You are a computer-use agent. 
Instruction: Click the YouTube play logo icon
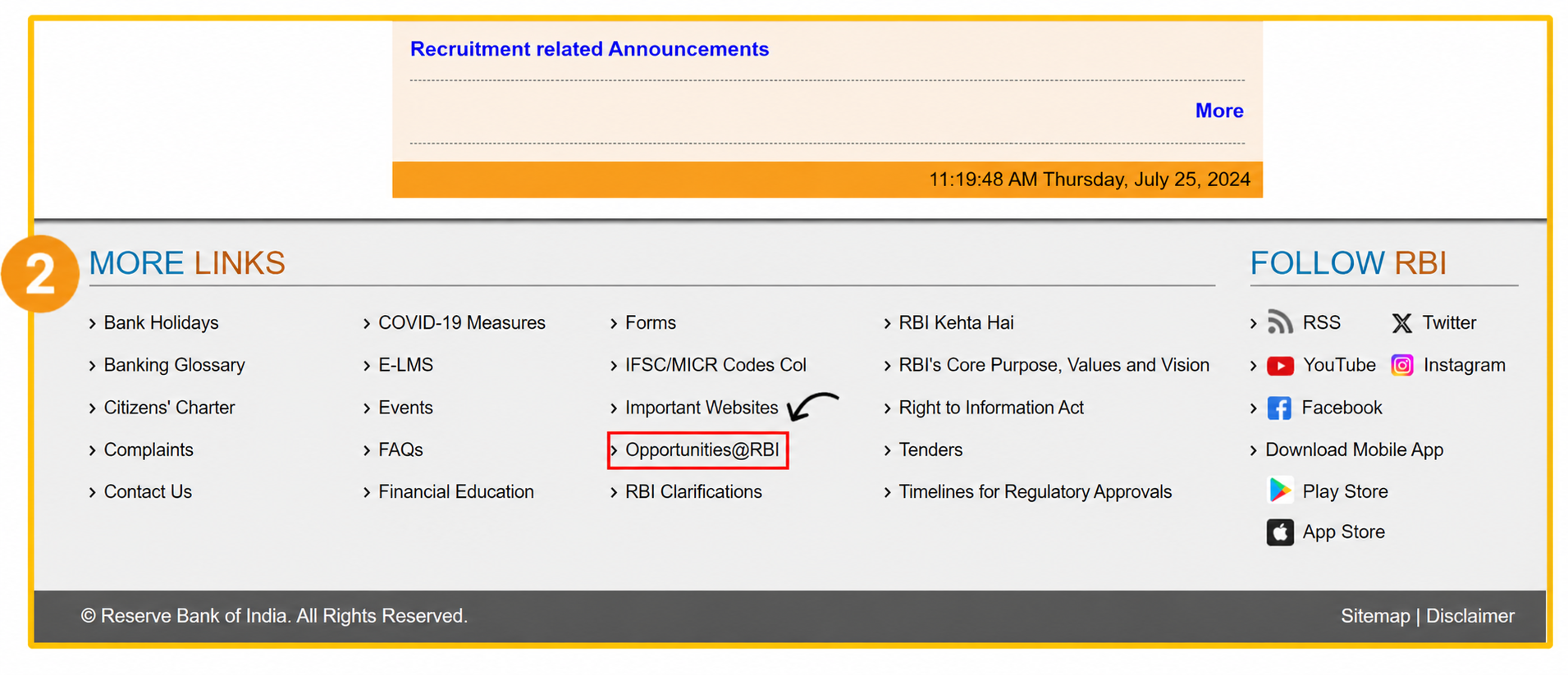point(1280,366)
